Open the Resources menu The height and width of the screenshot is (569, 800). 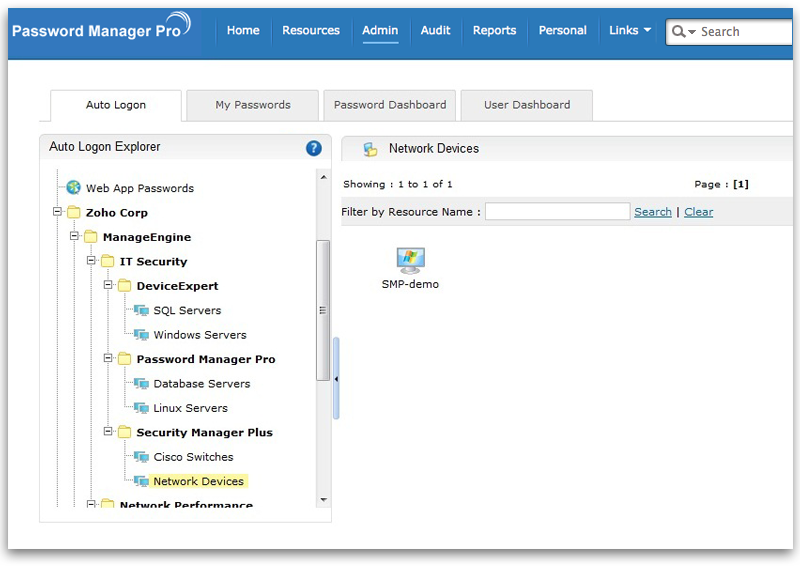tap(311, 31)
